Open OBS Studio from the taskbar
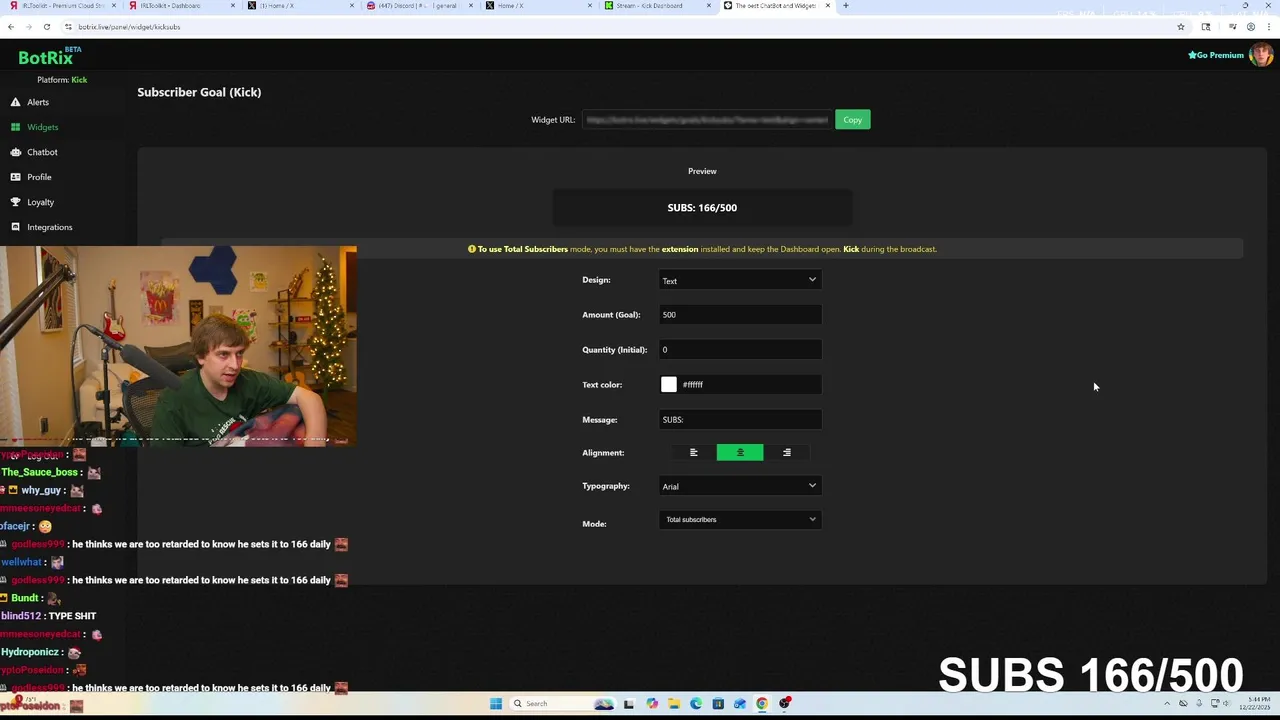The height and width of the screenshot is (720, 1280). tap(785, 704)
